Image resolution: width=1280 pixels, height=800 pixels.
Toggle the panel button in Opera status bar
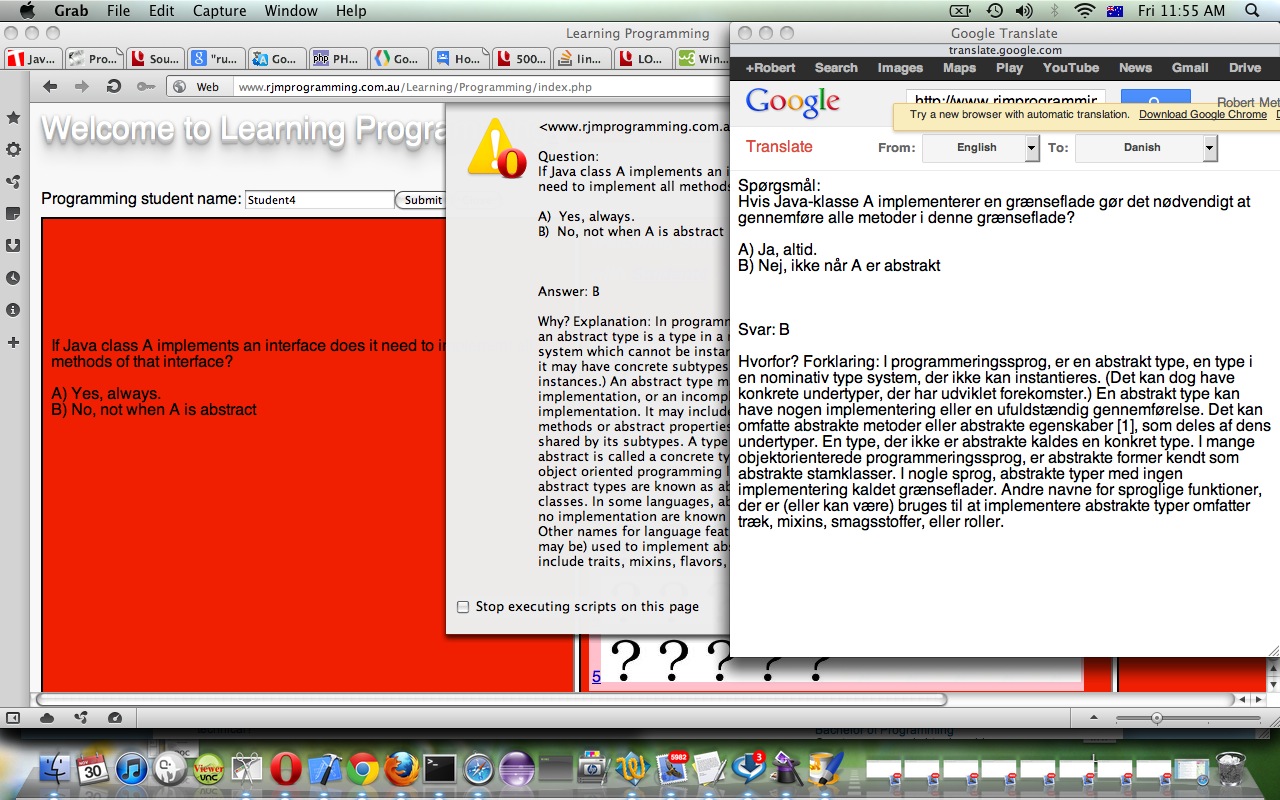pos(13,718)
